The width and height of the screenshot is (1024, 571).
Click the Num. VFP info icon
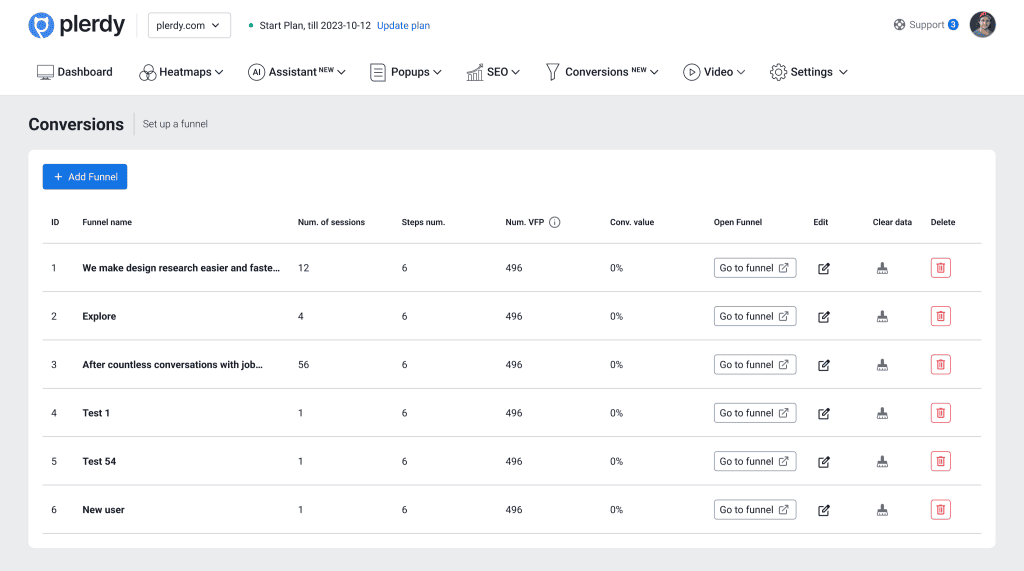click(x=554, y=222)
